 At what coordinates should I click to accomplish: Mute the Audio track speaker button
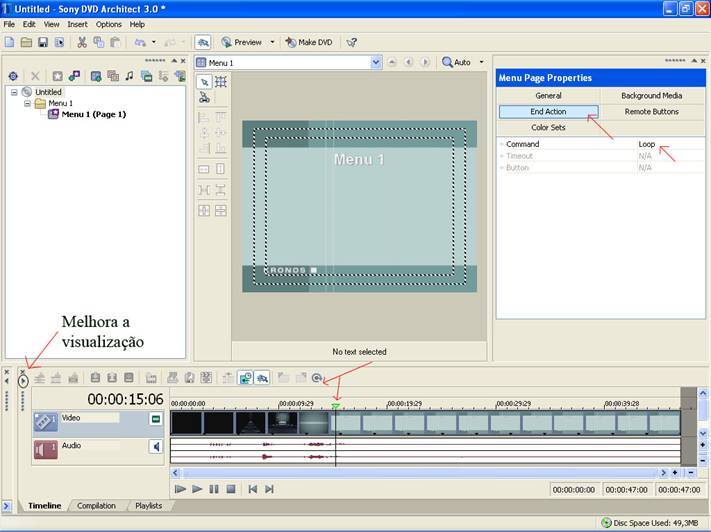point(156,447)
